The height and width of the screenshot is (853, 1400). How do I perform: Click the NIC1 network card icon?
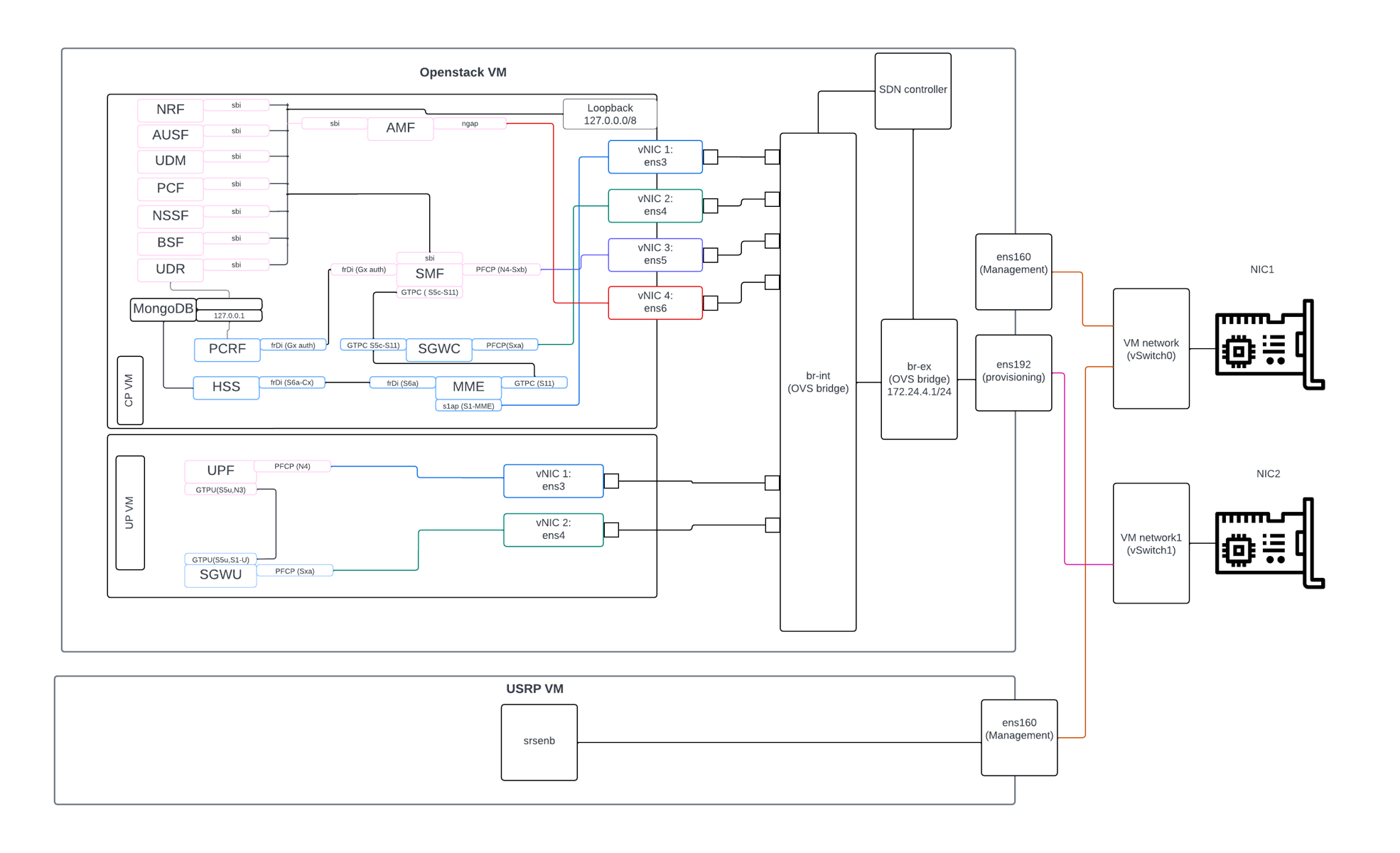pos(1269,345)
